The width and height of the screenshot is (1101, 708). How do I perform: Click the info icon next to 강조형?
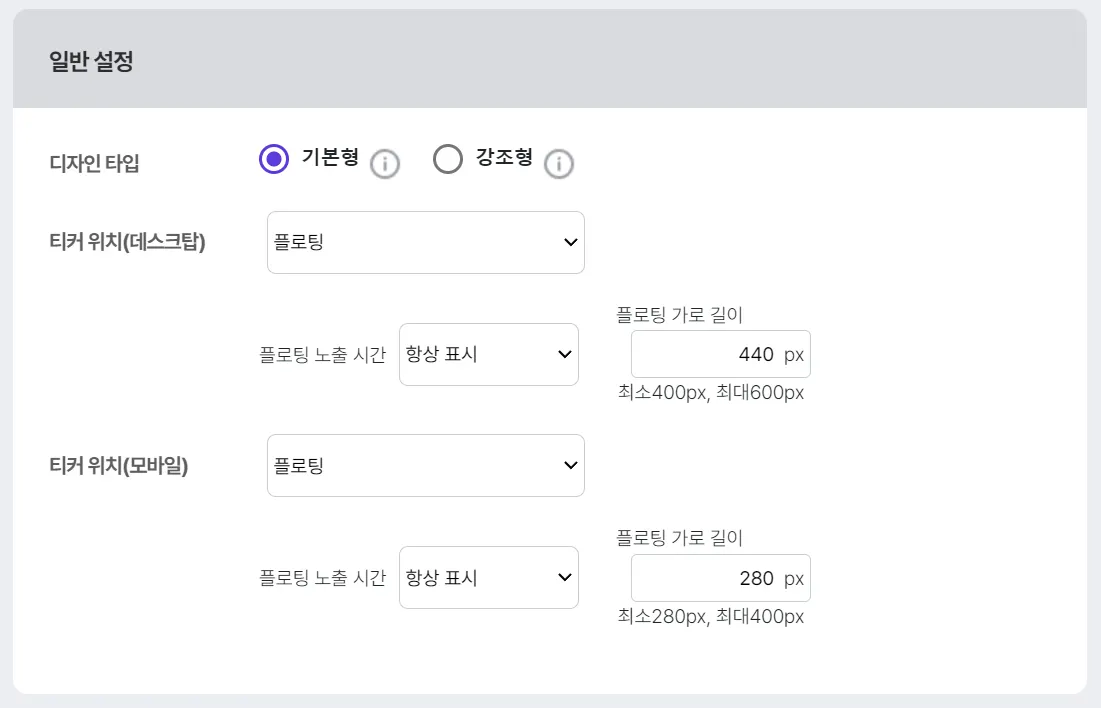tap(559, 164)
